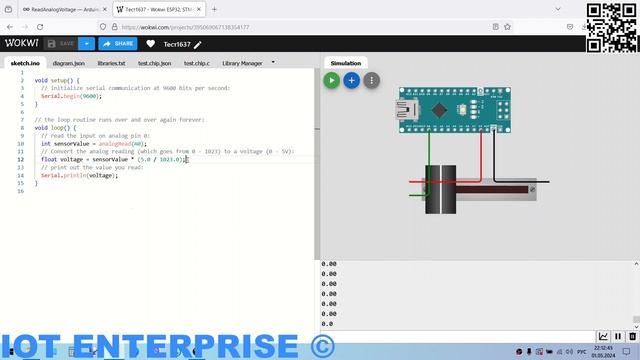Click the Arduino USB connector

click(406, 110)
